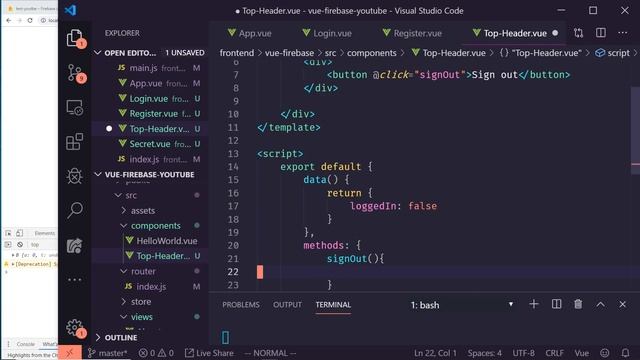Maximize the terminal panel size
Screen dimensions: 640x360
pos(600,304)
